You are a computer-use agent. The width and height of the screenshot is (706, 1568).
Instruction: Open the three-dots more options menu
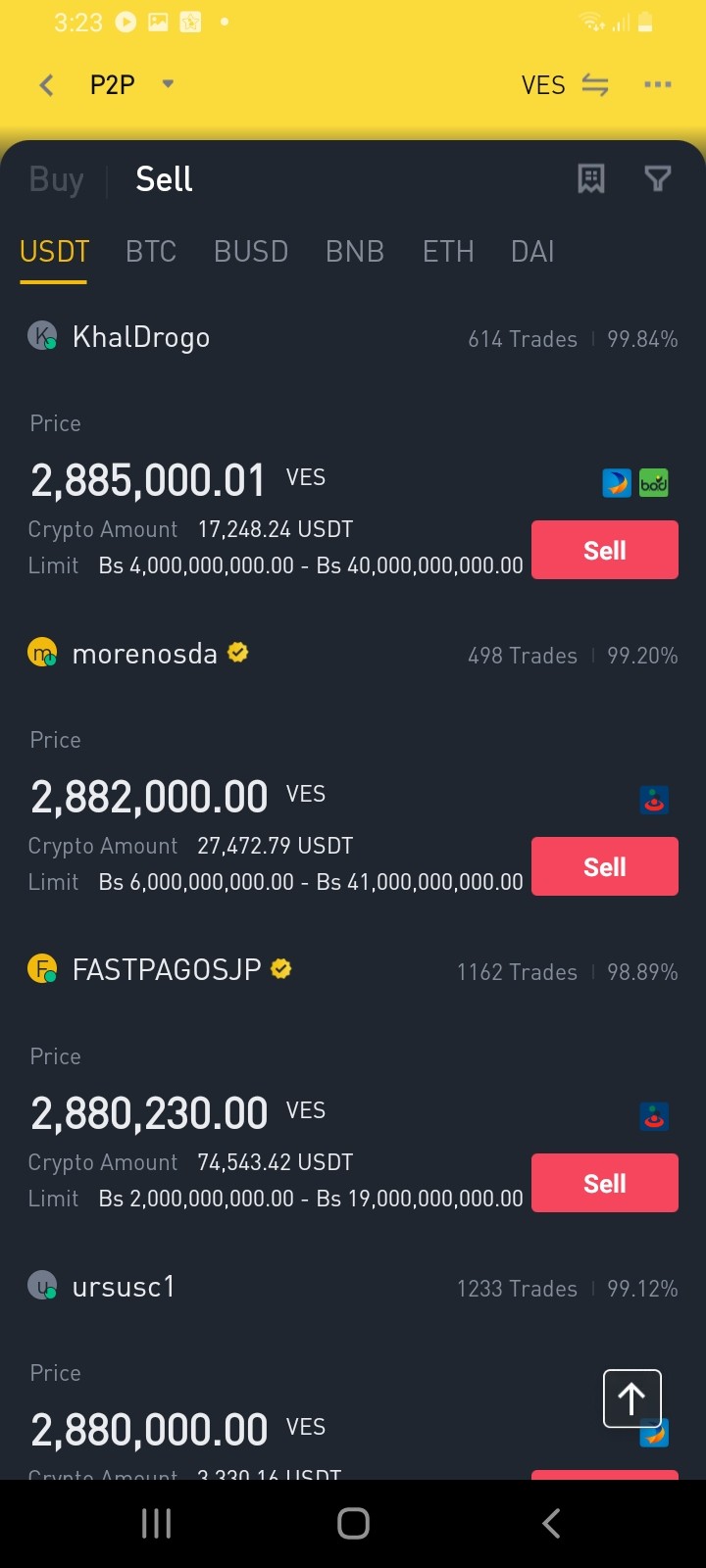coord(657,85)
